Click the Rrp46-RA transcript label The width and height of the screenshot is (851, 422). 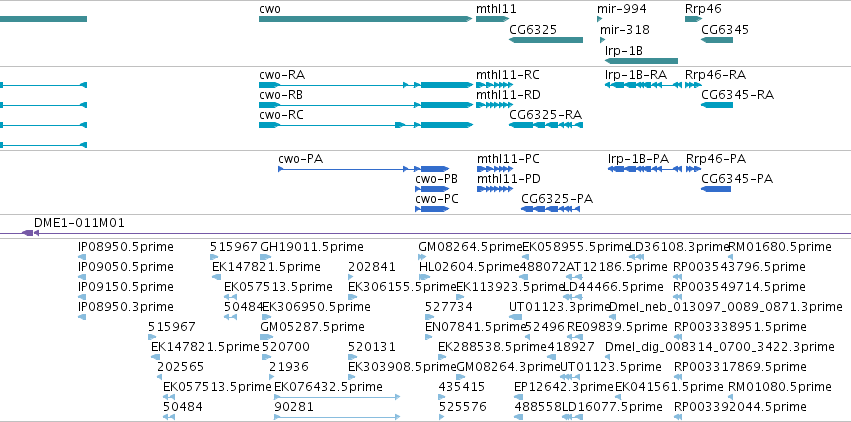click(x=715, y=75)
